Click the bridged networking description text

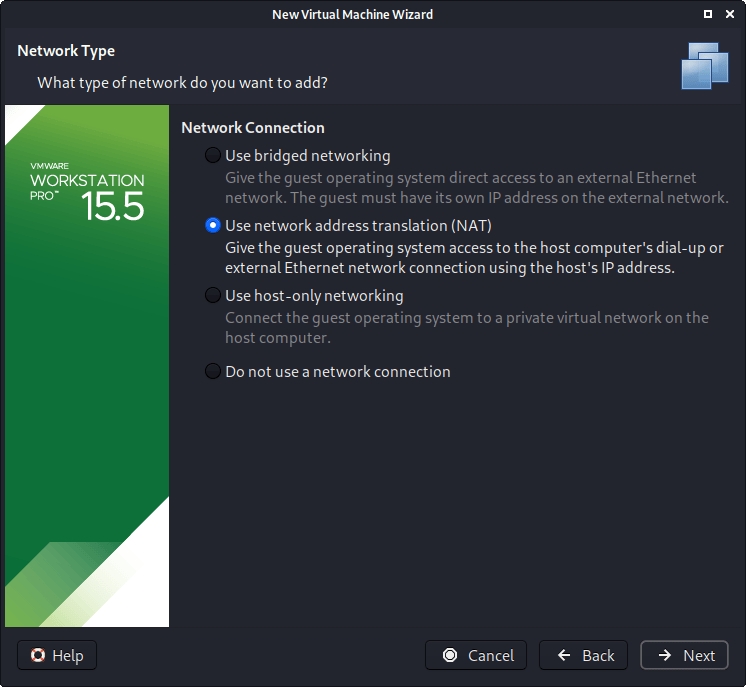[x=475, y=188]
